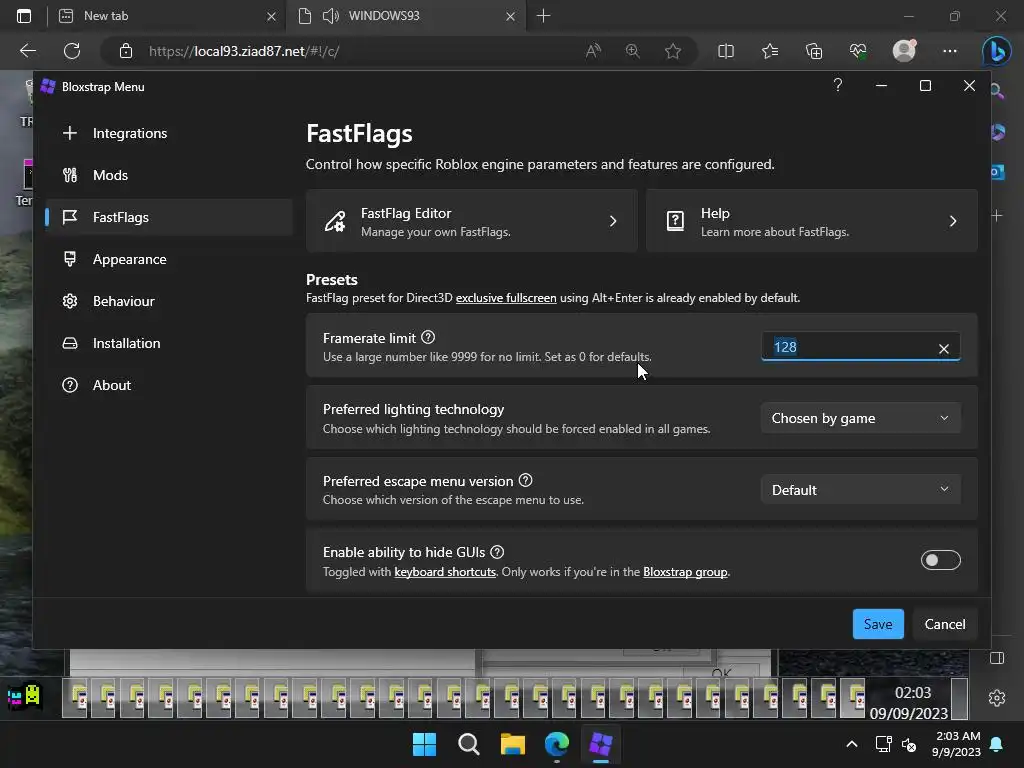Open the keyboard shortcuts link
The image size is (1024, 768).
click(445, 572)
